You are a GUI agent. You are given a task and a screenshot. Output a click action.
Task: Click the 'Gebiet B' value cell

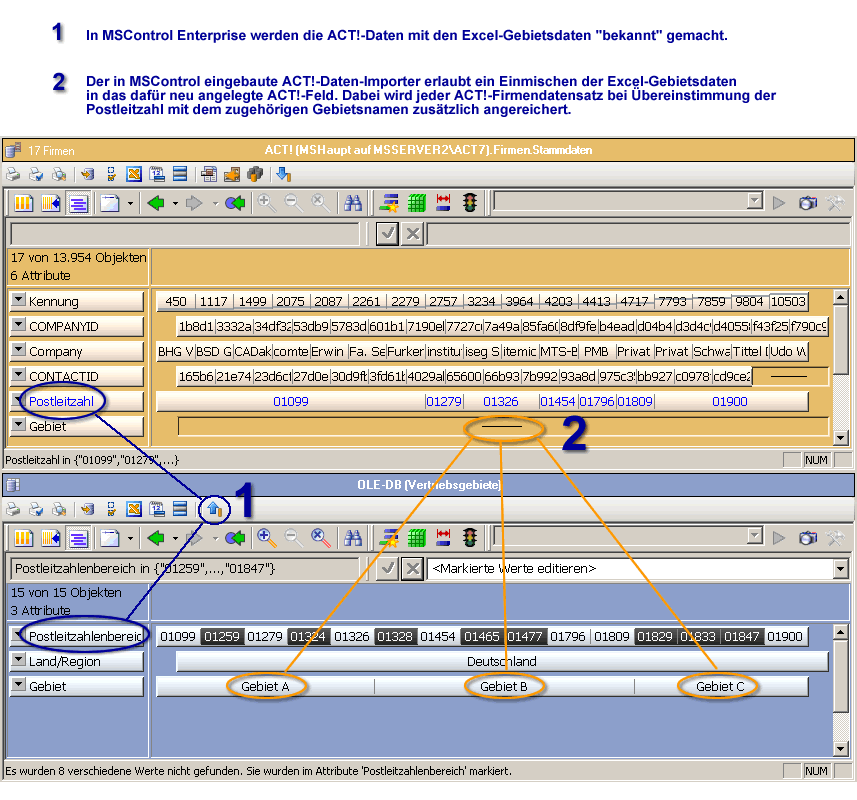[x=503, y=686]
